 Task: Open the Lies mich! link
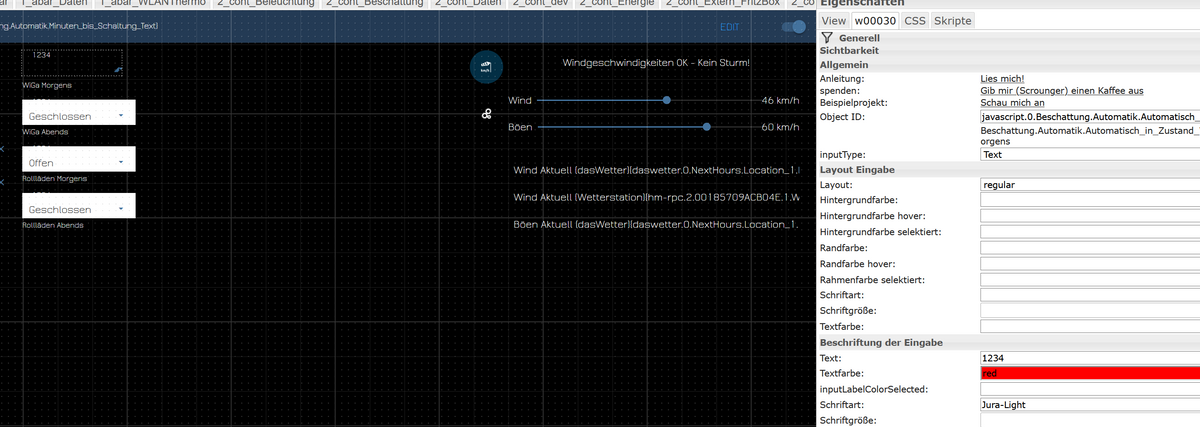click(x=1003, y=78)
